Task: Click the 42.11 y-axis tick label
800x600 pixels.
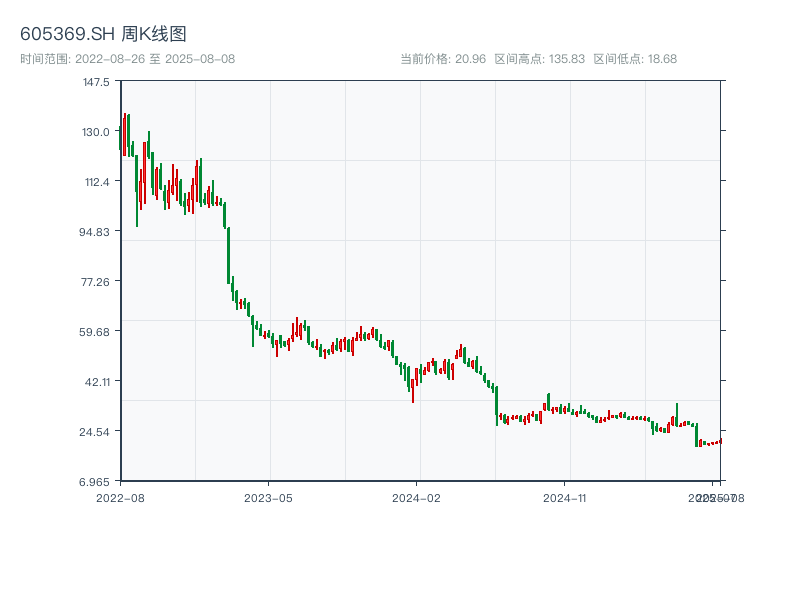Action: (x=96, y=382)
